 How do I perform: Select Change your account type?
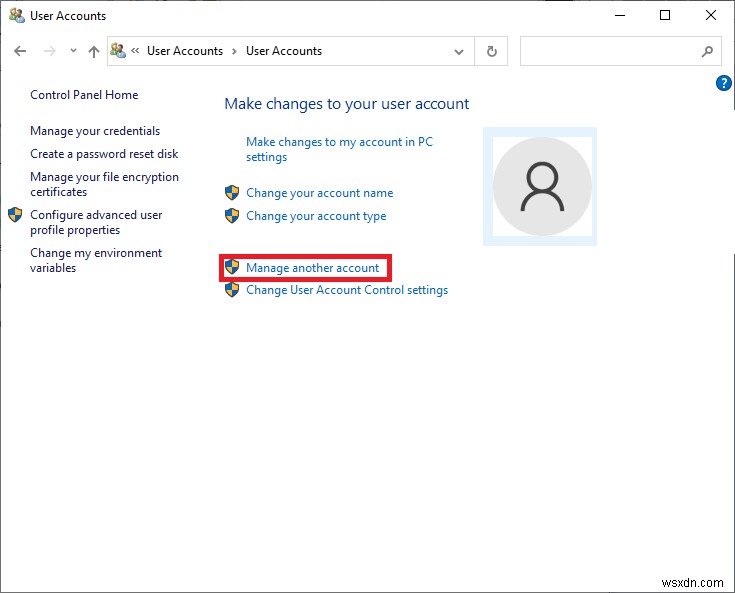point(316,216)
